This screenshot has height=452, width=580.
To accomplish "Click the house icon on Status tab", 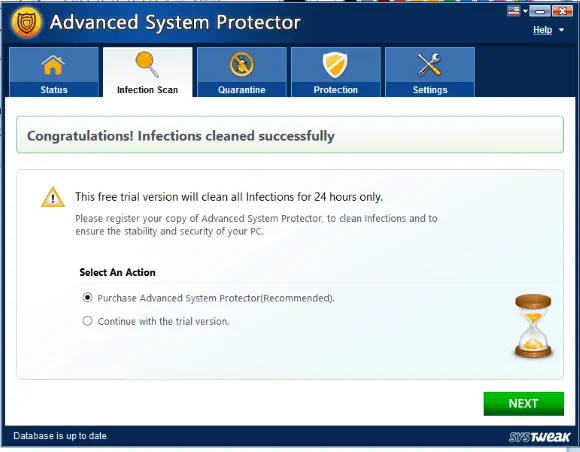I will click(x=53, y=65).
